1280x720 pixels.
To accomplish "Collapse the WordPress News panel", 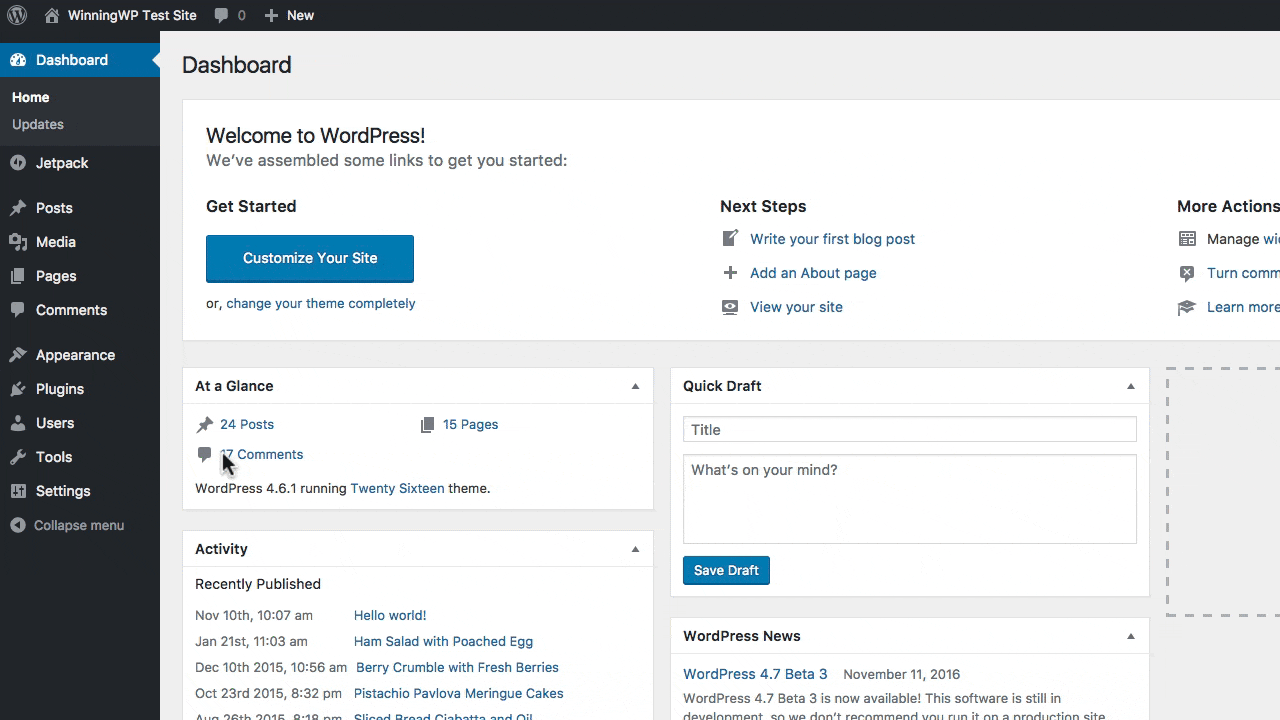I will click(x=1131, y=636).
